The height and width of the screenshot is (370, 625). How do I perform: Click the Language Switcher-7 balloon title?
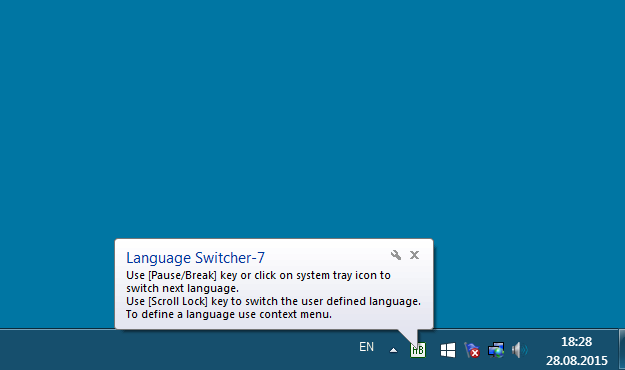pyautogui.click(x=195, y=258)
